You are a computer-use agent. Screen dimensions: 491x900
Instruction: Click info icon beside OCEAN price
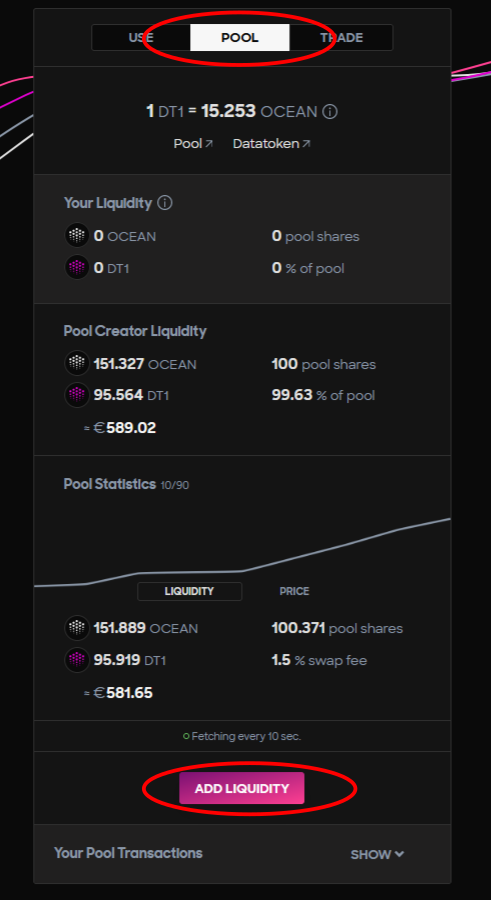coord(330,111)
